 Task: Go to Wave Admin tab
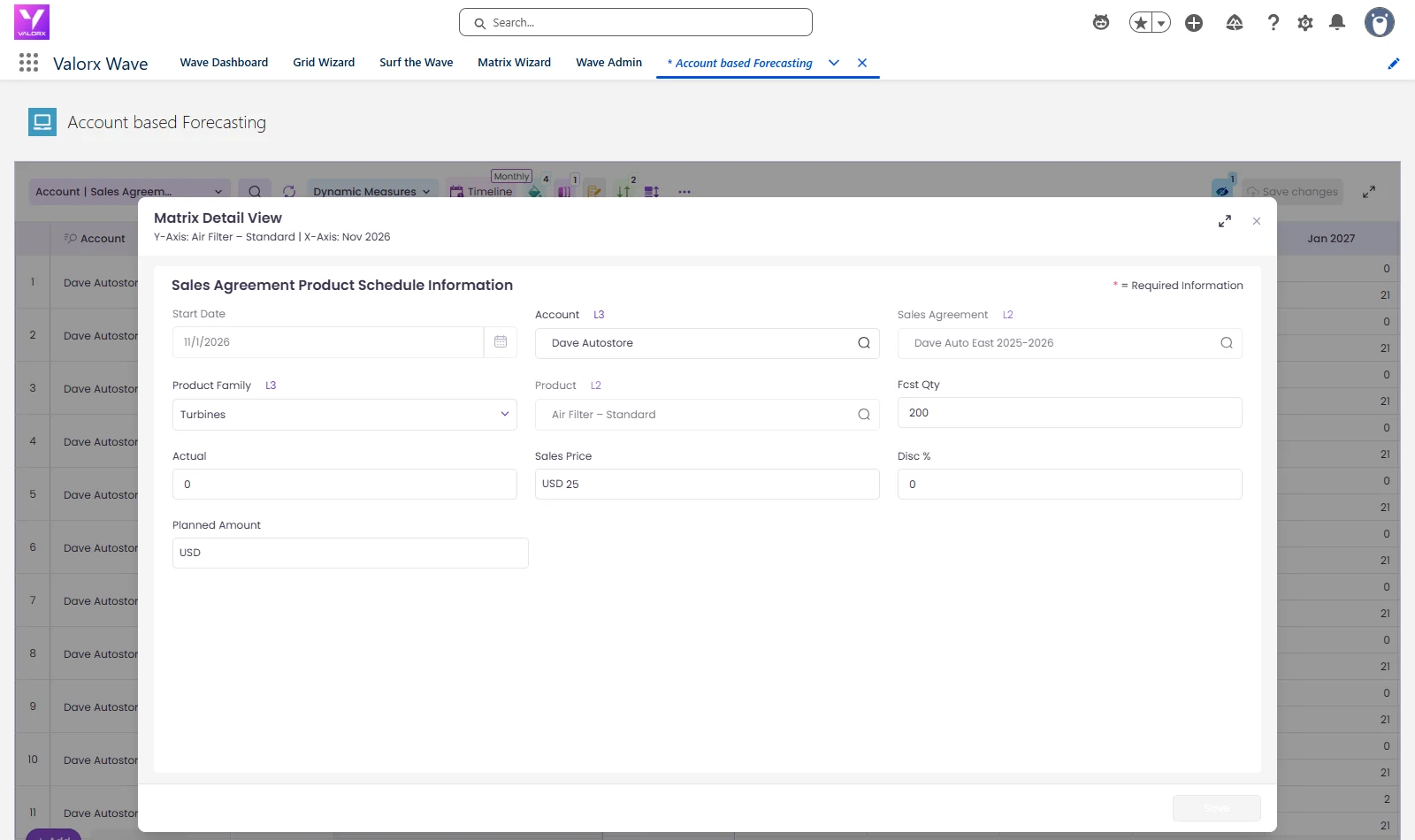(x=608, y=63)
